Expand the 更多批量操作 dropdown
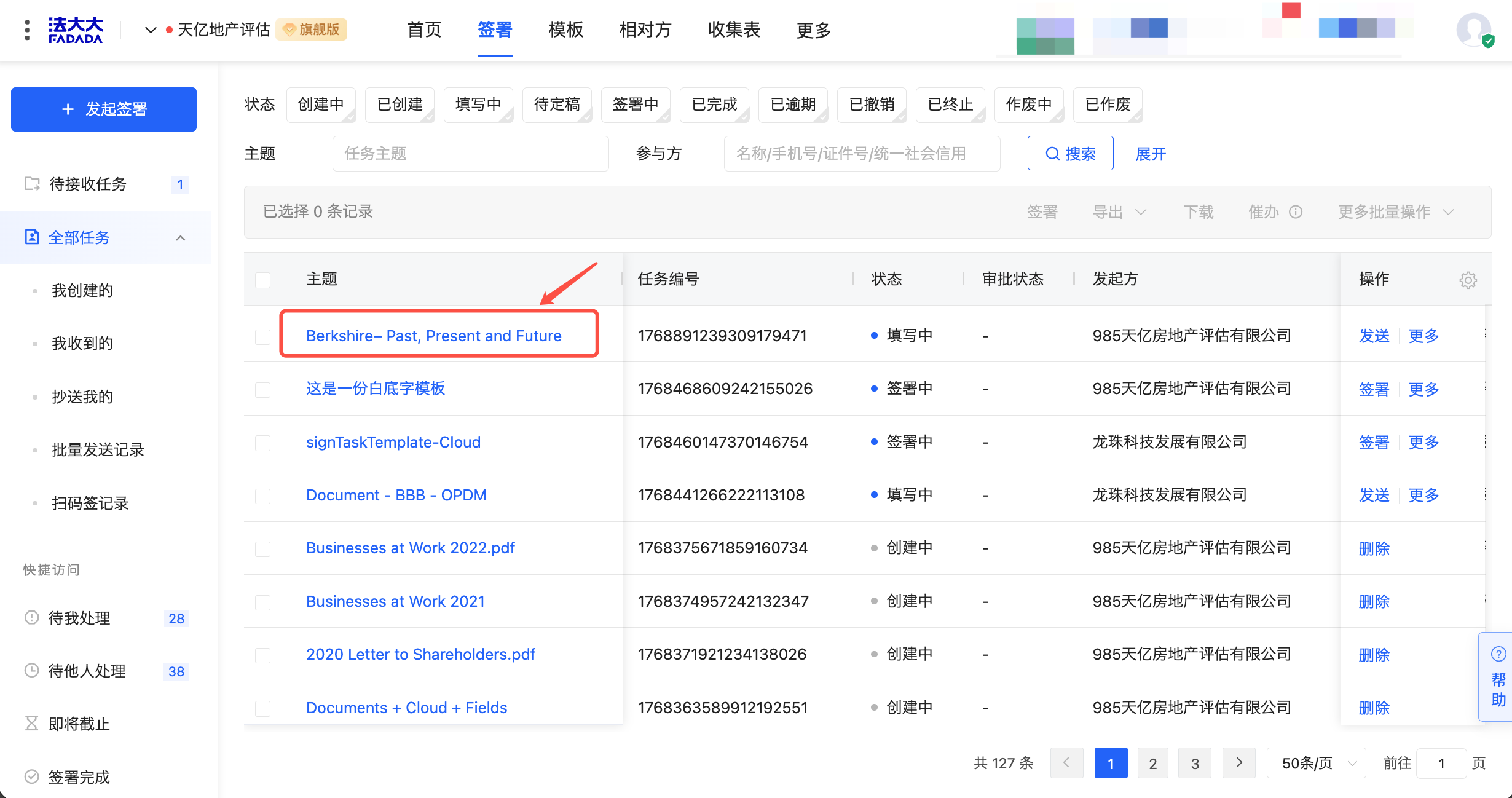Viewport: 1512px width, 798px height. point(1395,212)
